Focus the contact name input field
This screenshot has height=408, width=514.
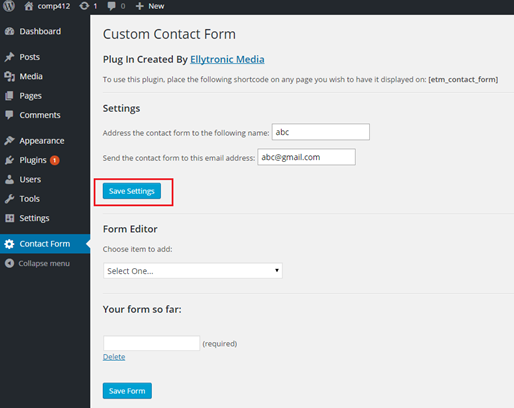point(321,132)
